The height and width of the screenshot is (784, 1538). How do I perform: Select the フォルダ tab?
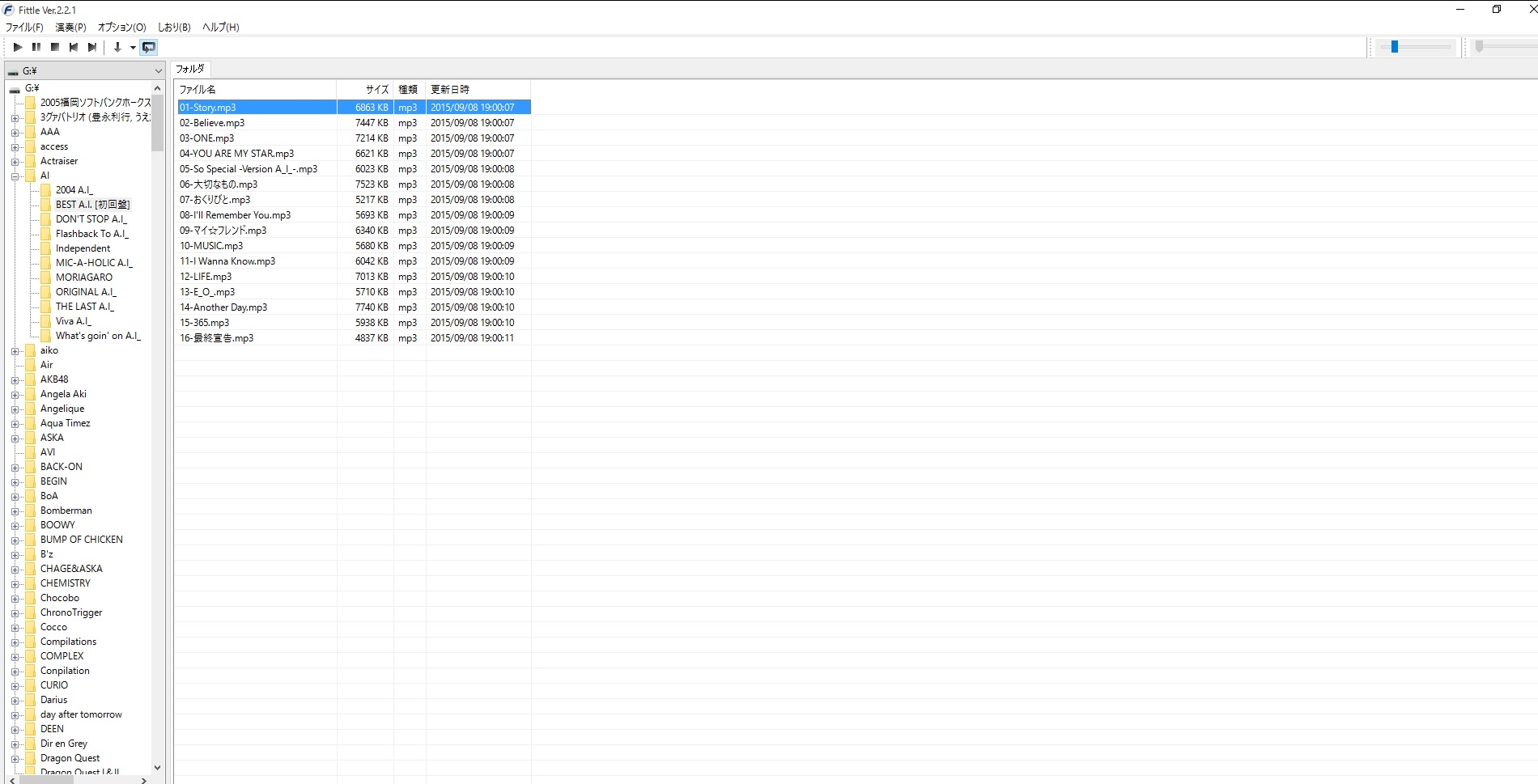[190, 69]
